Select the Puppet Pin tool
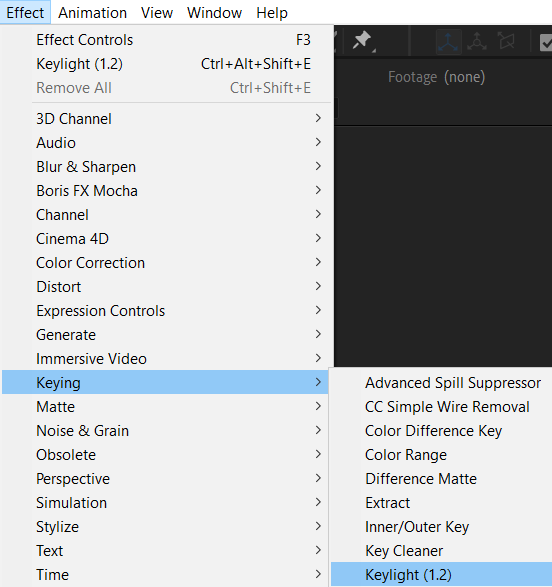The width and height of the screenshot is (552, 587). 362,40
